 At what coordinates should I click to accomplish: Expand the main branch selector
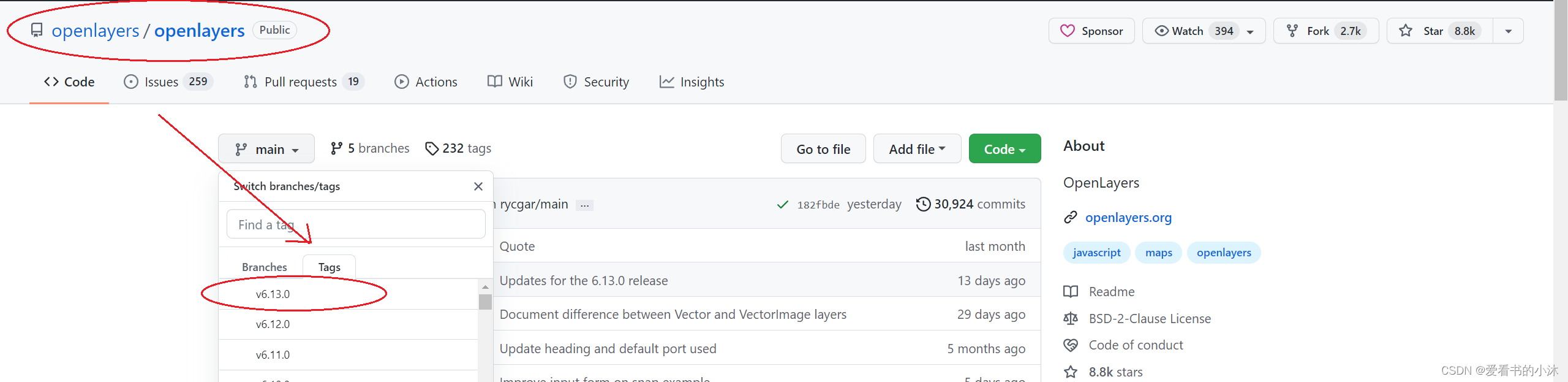pyautogui.click(x=266, y=149)
